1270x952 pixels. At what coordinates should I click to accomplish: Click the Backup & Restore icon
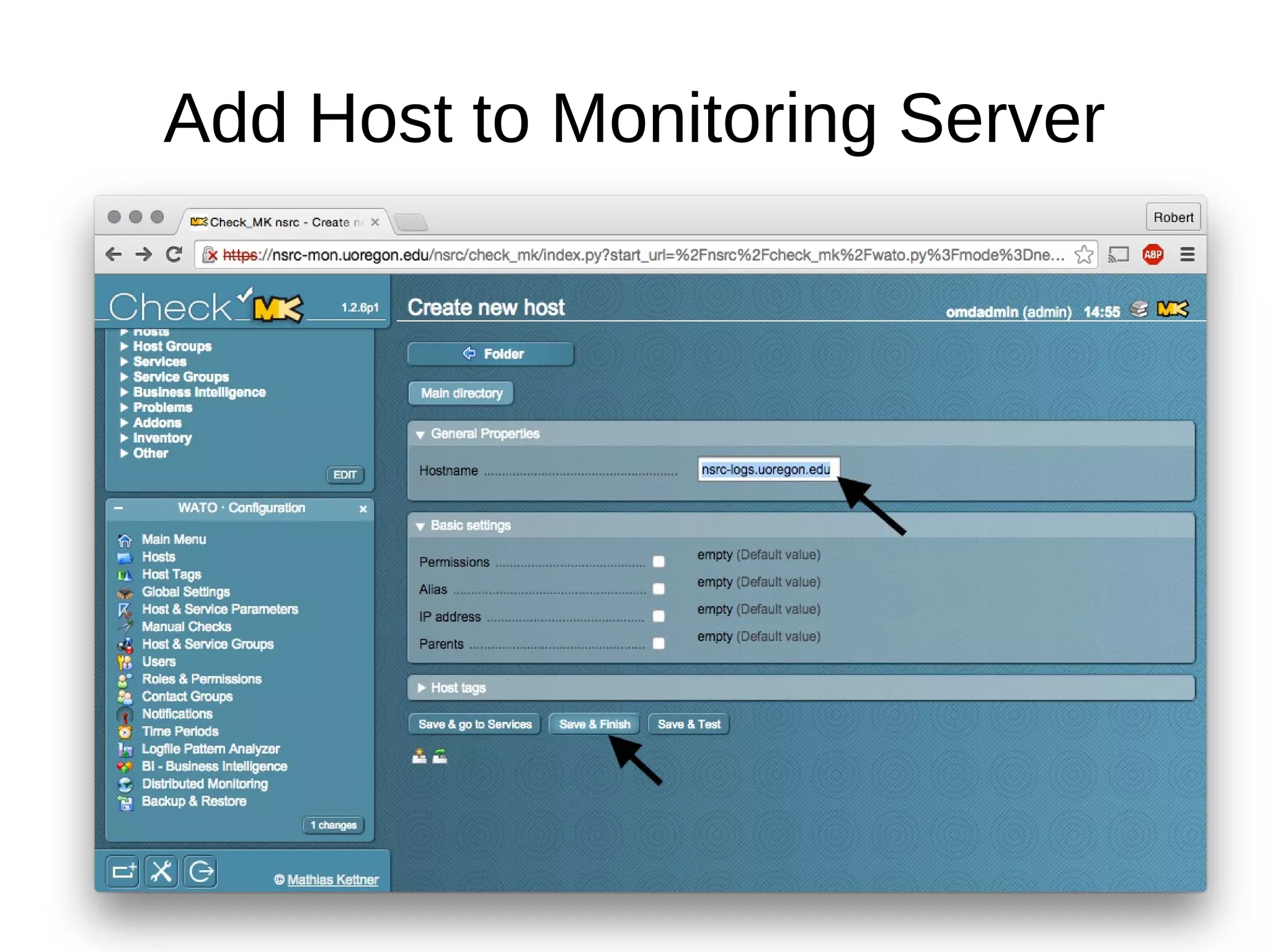point(125,802)
